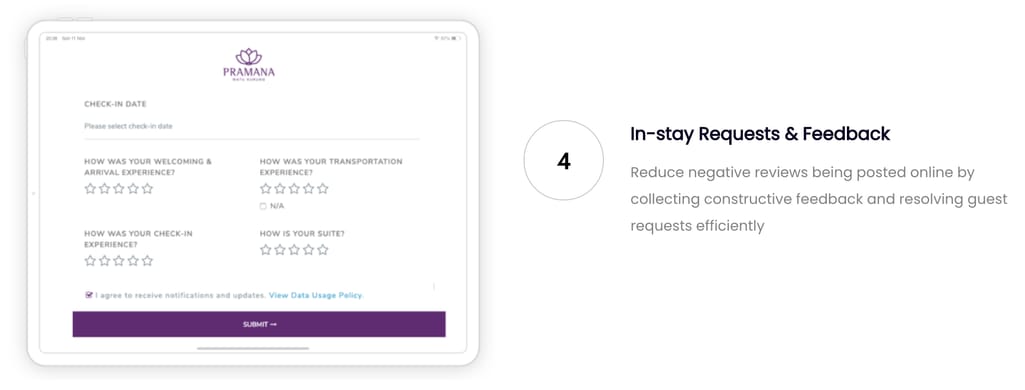Rate your suite three stars
The height and width of the screenshot is (390, 1025).
(x=294, y=250)
